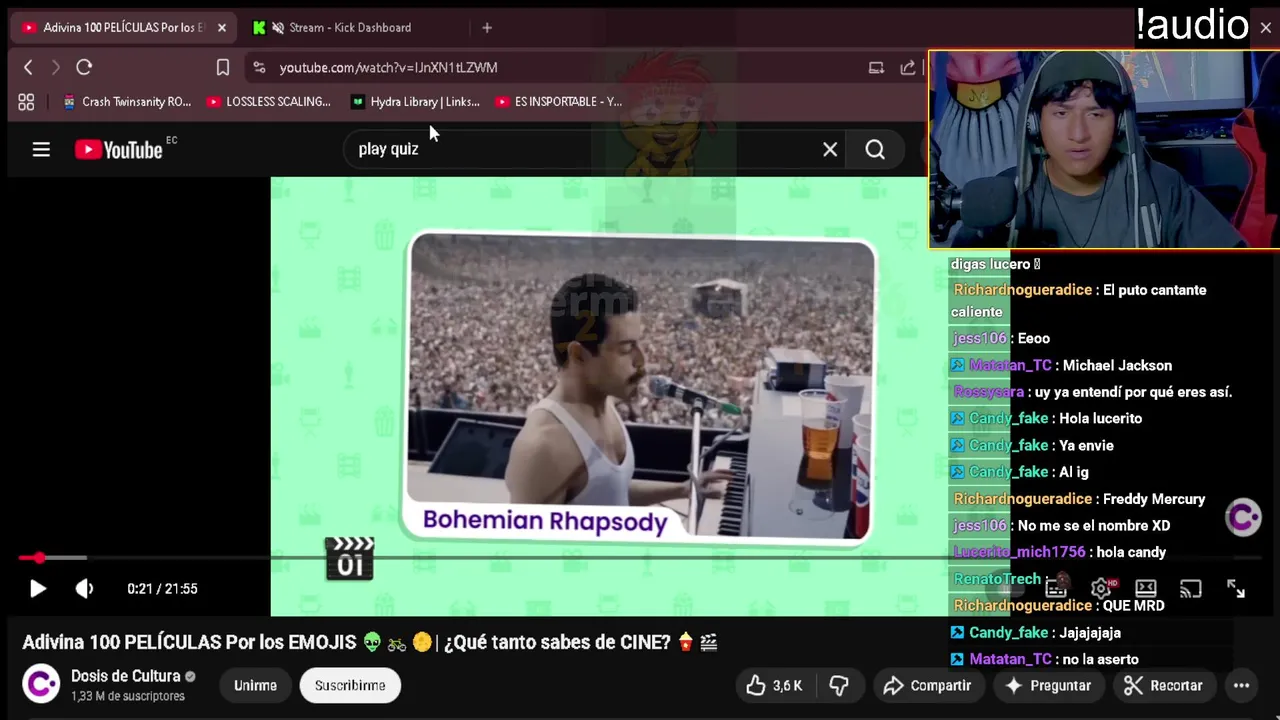Click chat message no la aserto
1280x720 pixels.
pos(1100,660)
